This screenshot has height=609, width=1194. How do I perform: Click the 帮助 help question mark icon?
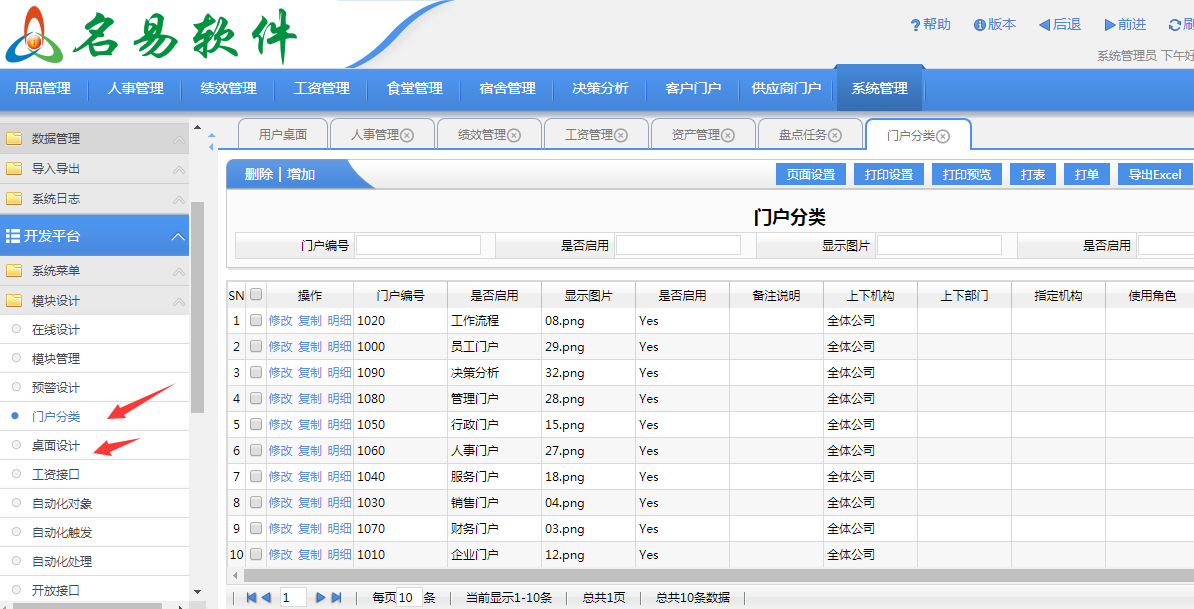point(915,25)
